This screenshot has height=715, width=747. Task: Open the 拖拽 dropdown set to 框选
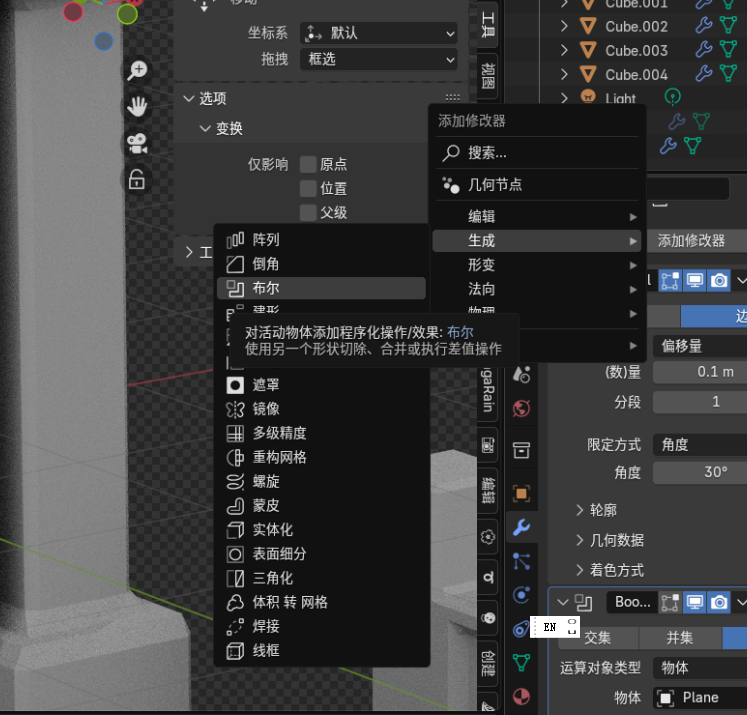pyautogui.click(x=379, y=60)
